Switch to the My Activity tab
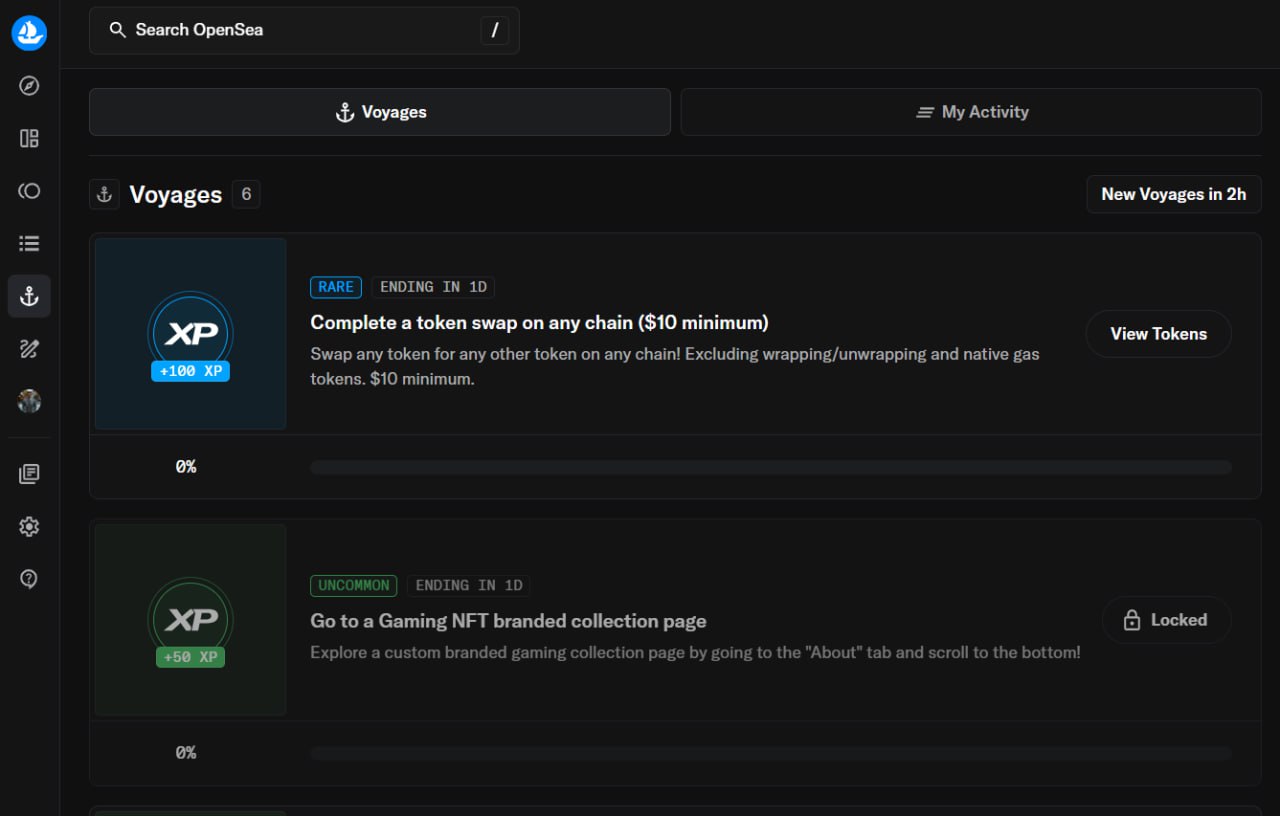1280x816 pixels. 971,112
